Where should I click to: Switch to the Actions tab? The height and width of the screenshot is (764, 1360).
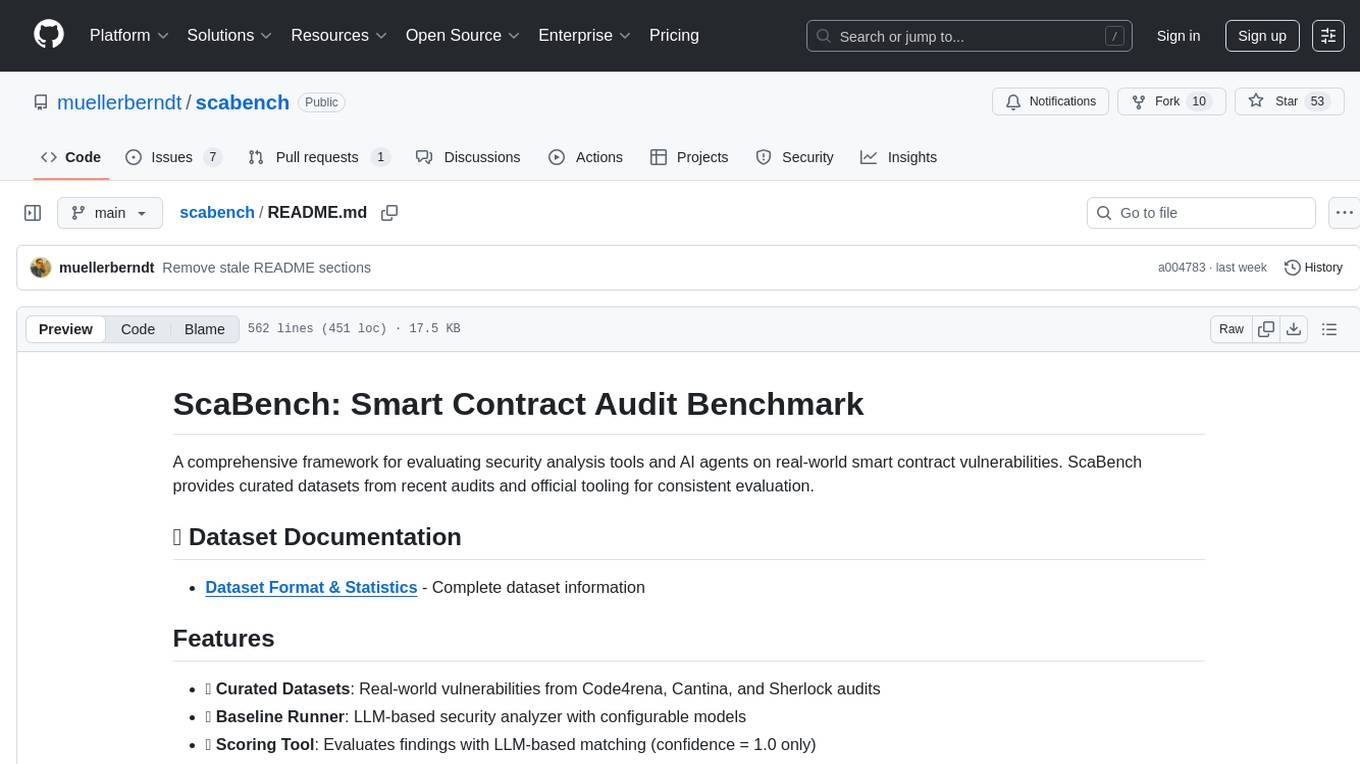click(586, 157)
